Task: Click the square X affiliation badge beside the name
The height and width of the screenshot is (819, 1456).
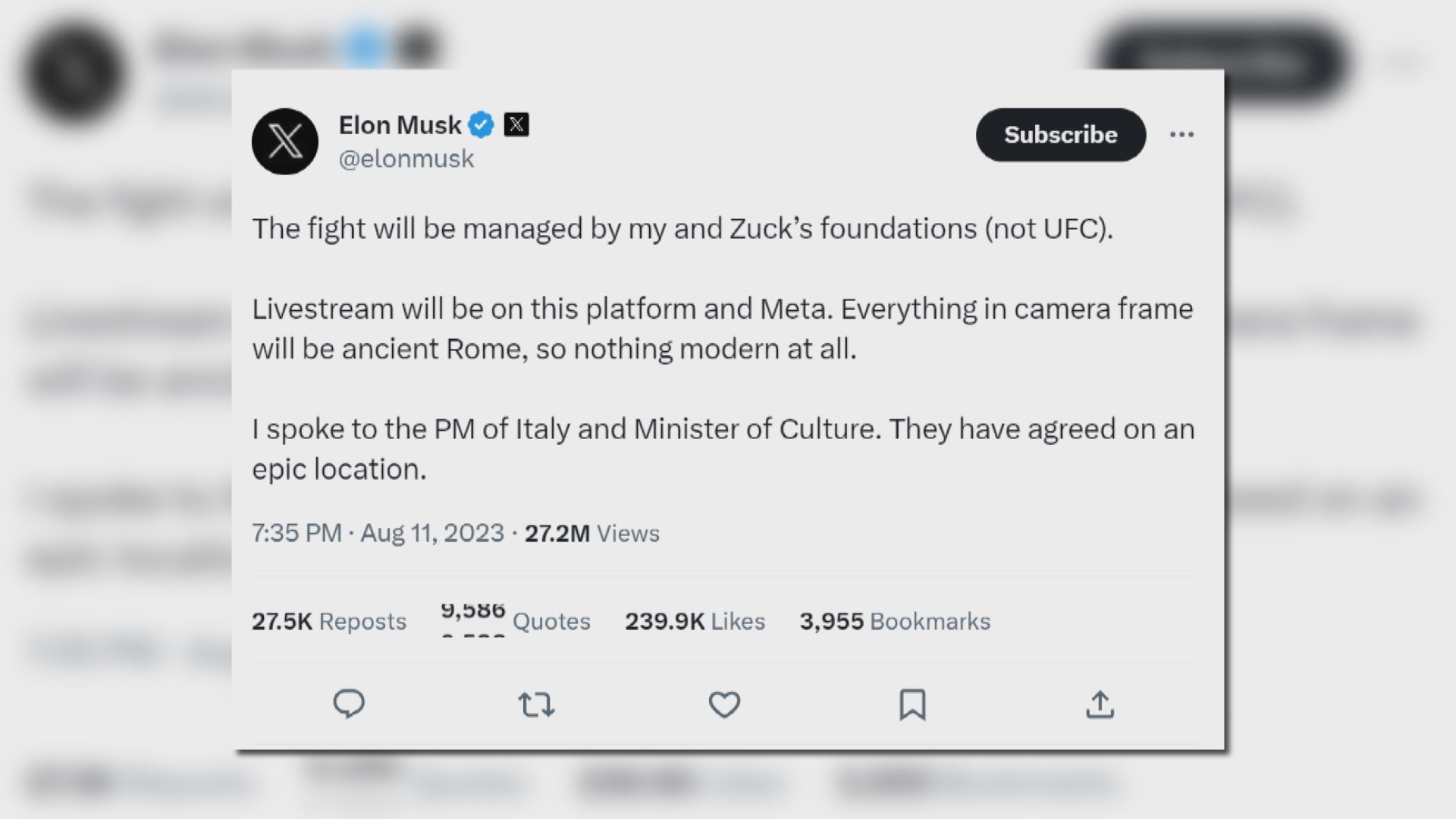Action: pos(516,124)
